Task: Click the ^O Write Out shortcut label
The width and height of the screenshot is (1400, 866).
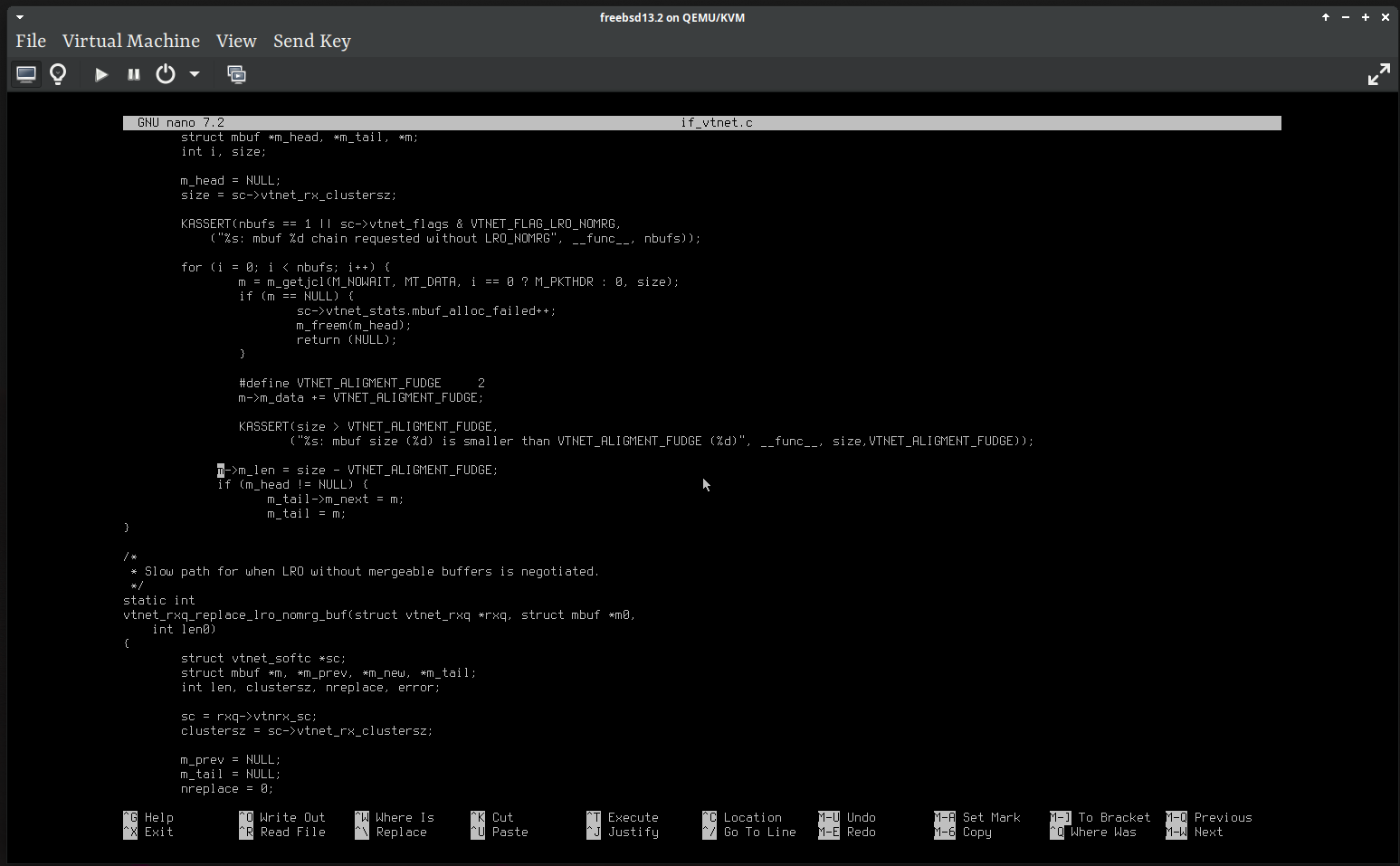Action: (x=282, y=817)
